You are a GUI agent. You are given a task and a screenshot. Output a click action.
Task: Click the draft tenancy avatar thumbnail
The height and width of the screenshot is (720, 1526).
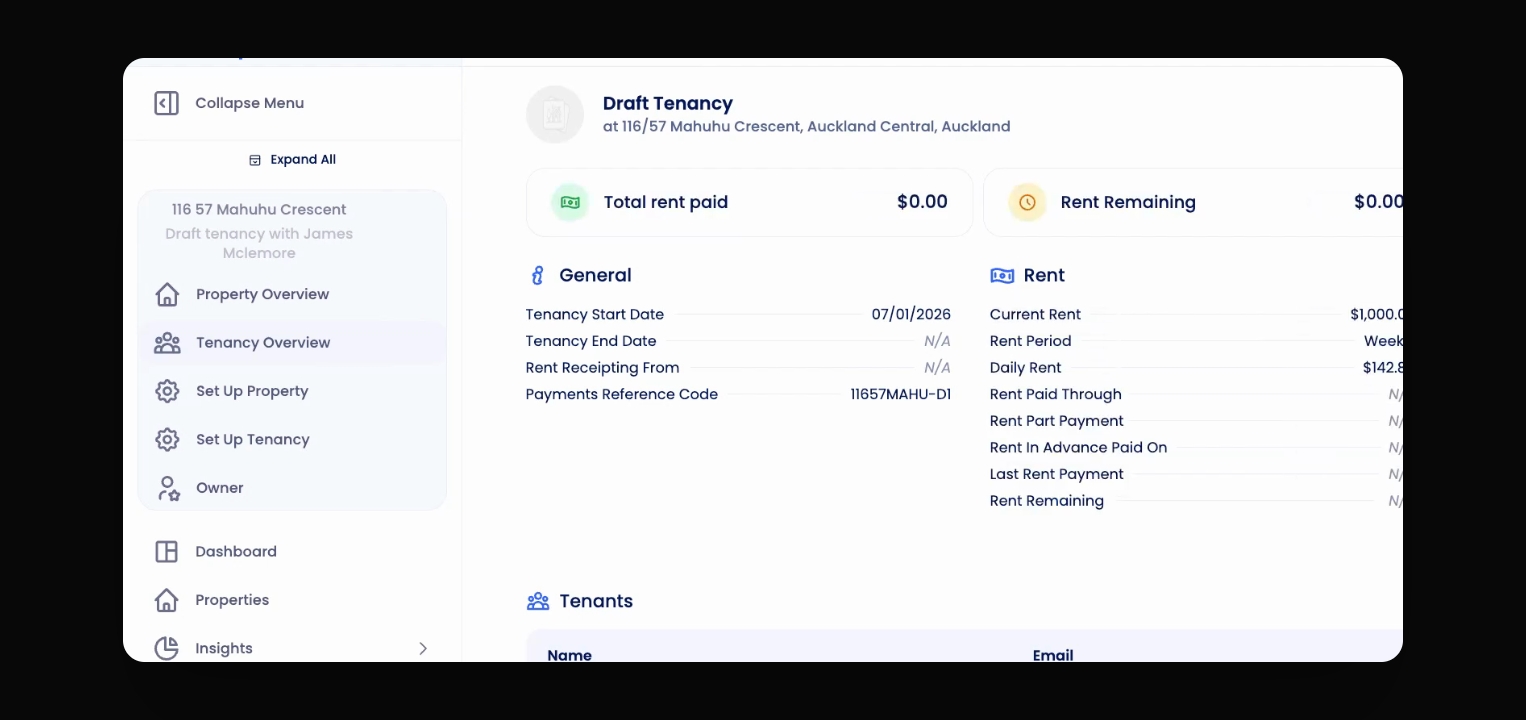[555, 114]
